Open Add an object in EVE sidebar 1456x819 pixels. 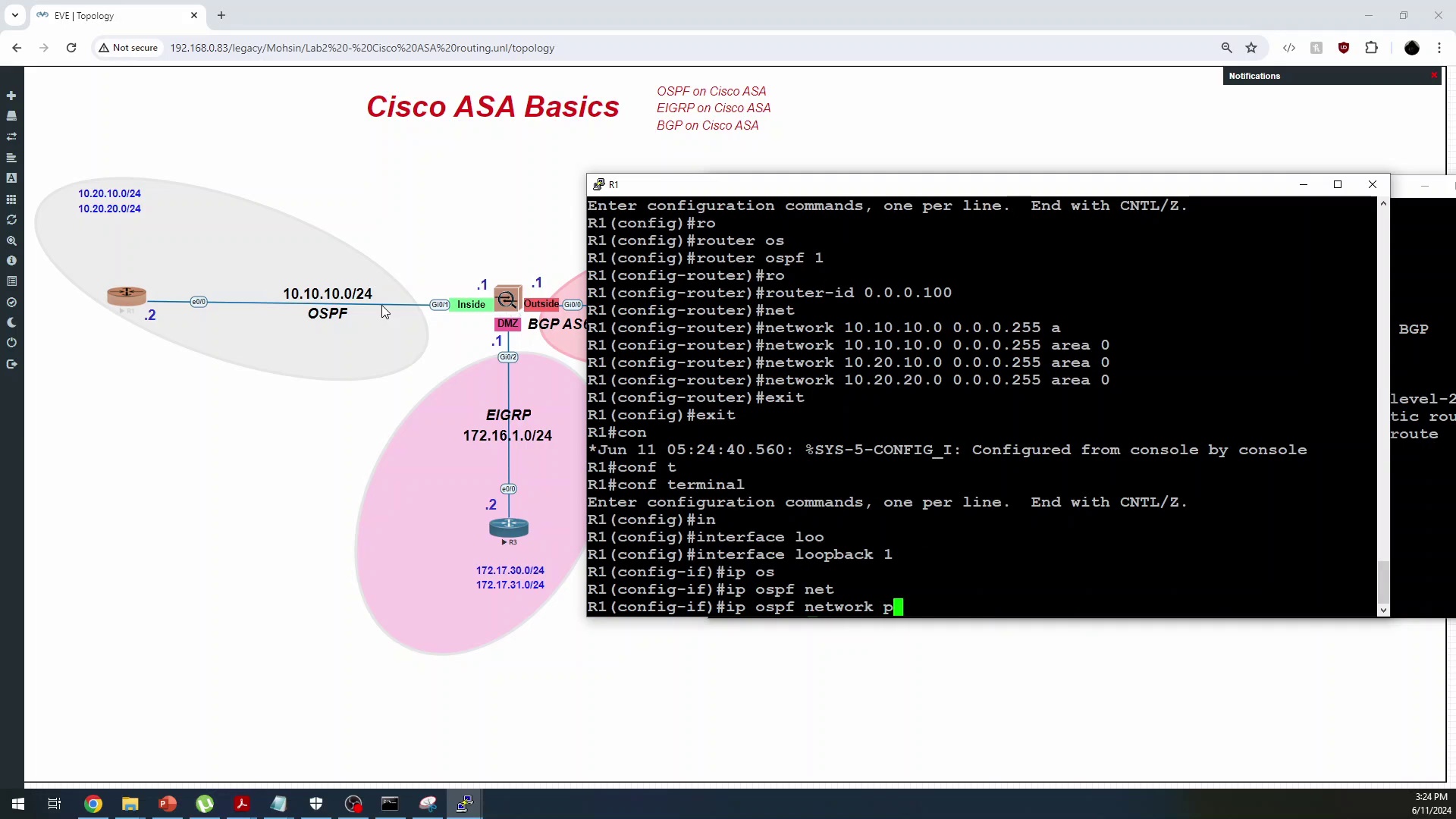[11, 96]
